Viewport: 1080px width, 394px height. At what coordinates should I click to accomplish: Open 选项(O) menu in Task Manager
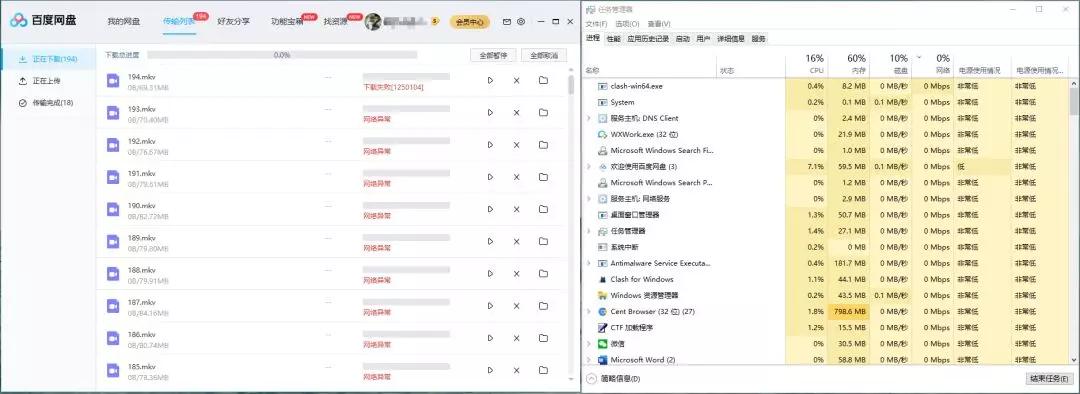(627, 24)
